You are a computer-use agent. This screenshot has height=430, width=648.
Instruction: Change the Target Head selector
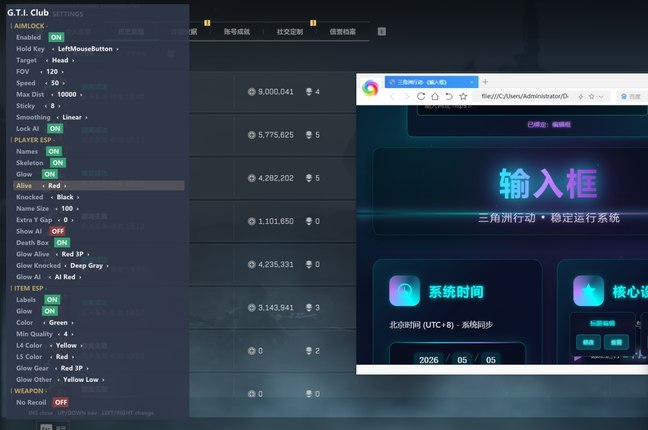coord(60,60)
